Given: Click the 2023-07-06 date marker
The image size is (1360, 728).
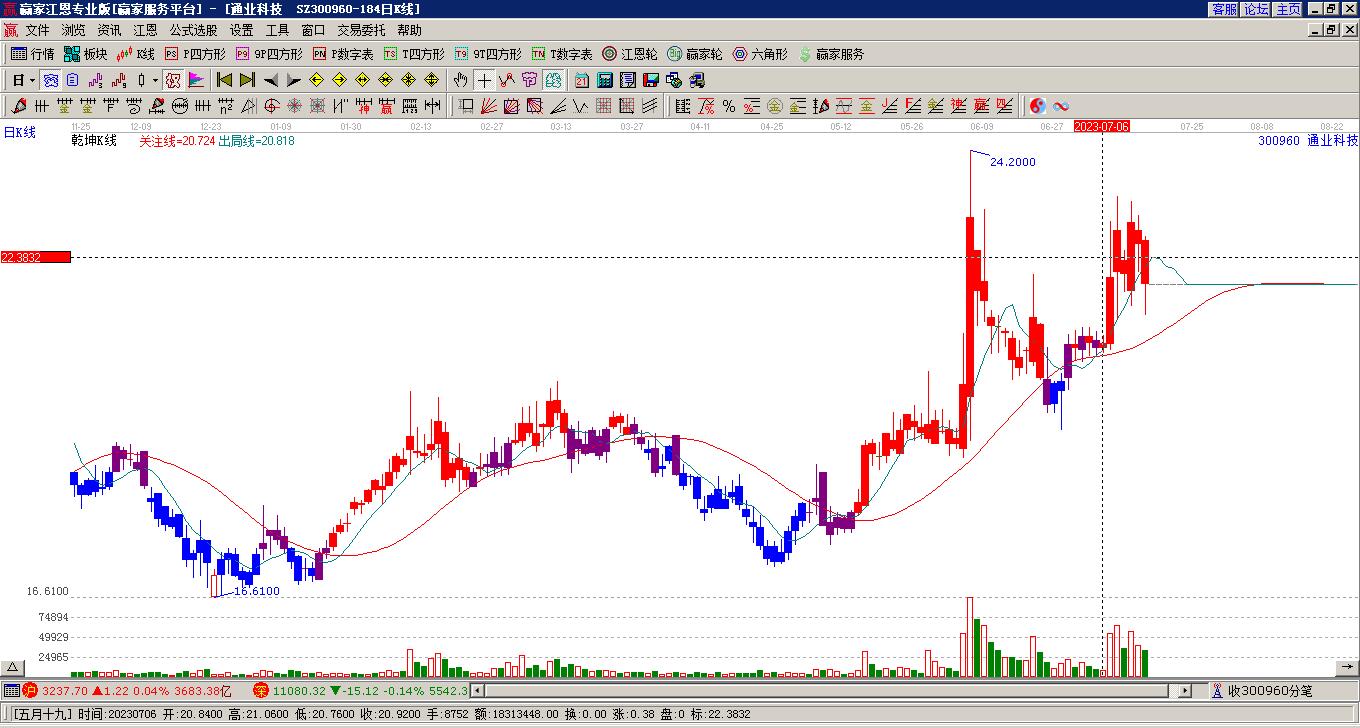Looking at the screenshot, I should (1102, 127).
